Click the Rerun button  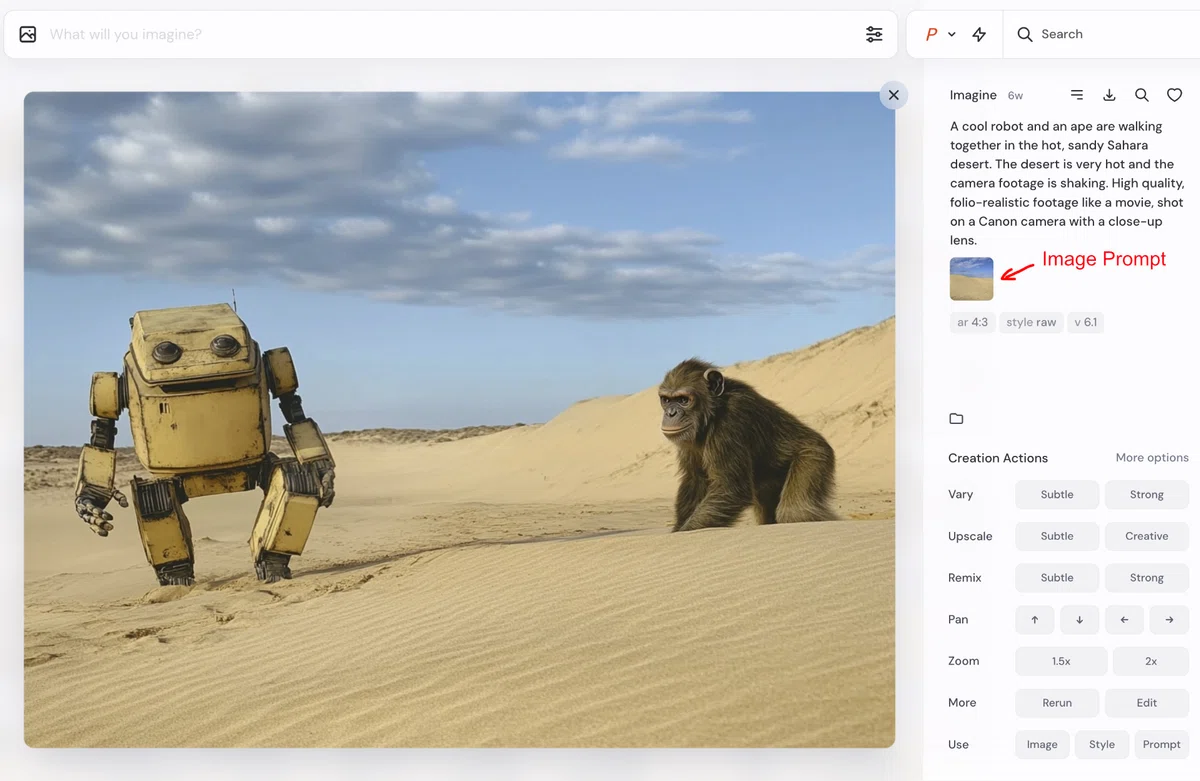(1057, 703)
